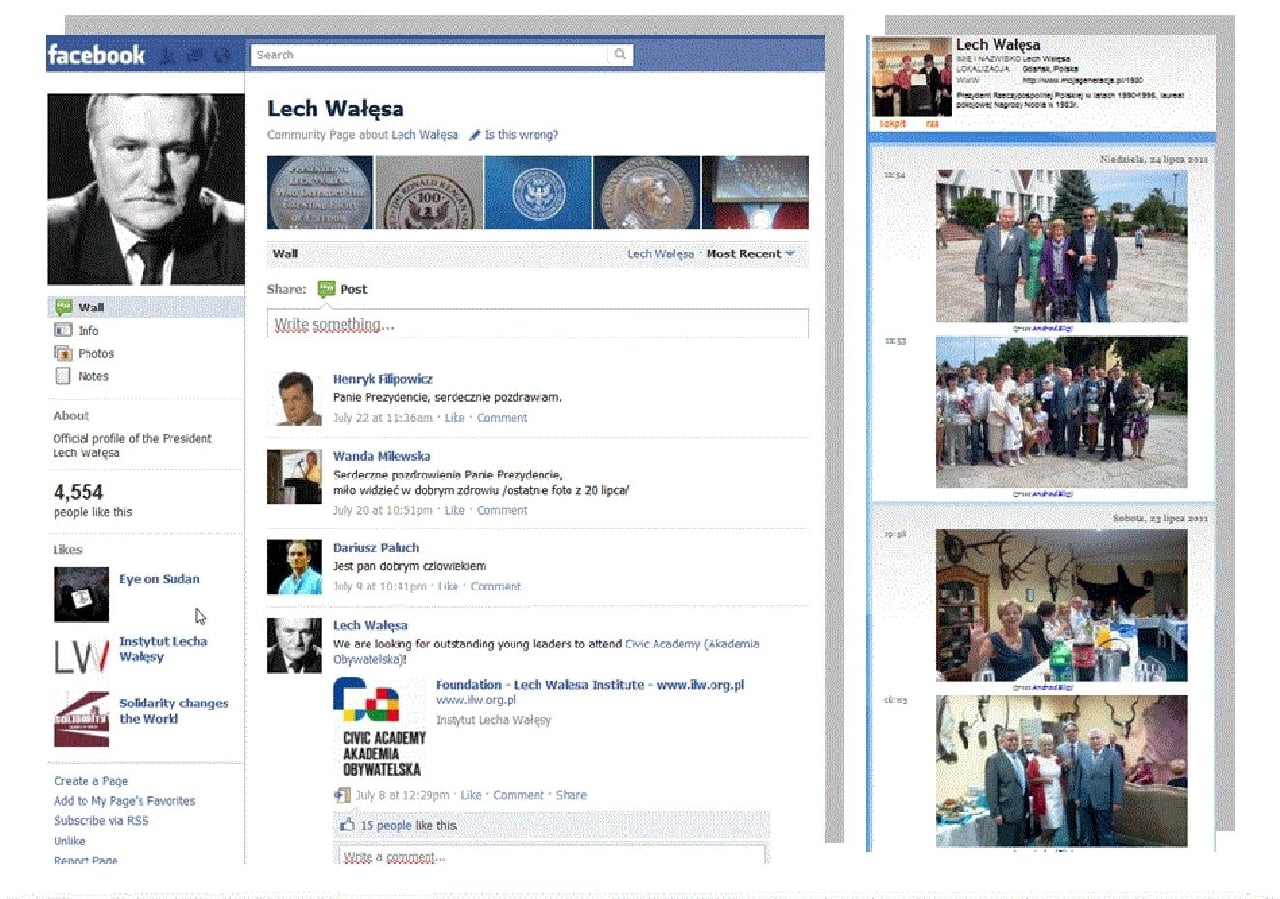Viewport: 1280px width, 899px height.
Task: Open the Eye on Sudan page
Action: [x=159, y=579]
